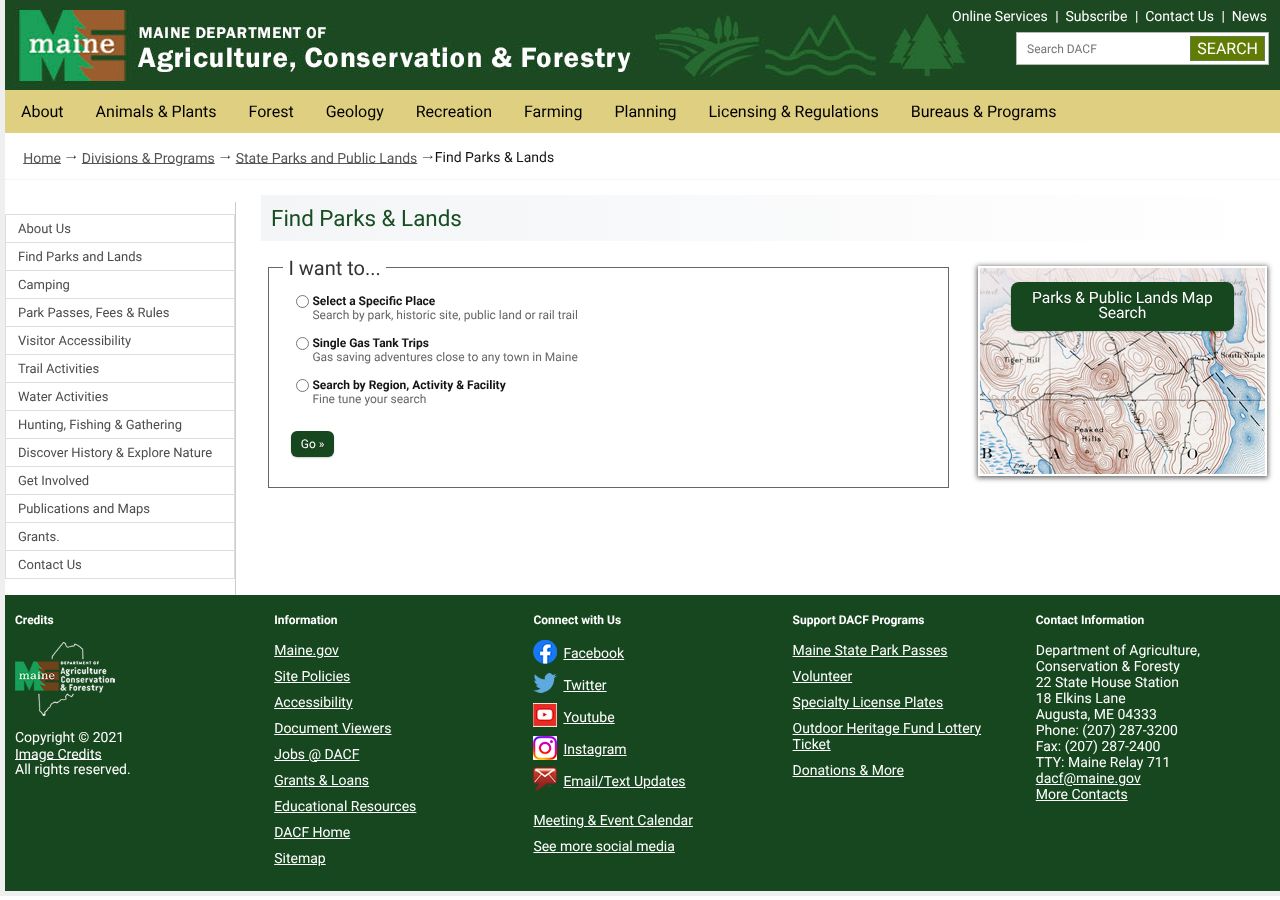
Task: Open the News link in header
Action: point(1249,16)
